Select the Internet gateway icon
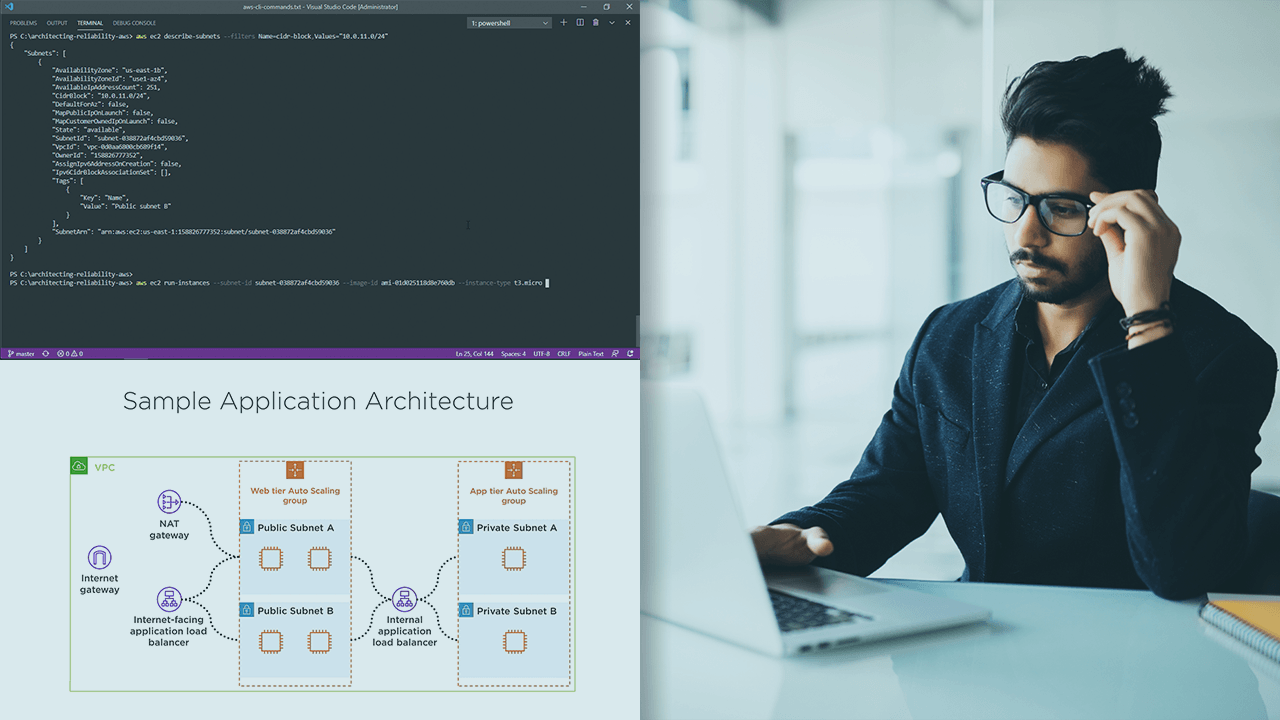1280x720 pixels. pos(99,555)
